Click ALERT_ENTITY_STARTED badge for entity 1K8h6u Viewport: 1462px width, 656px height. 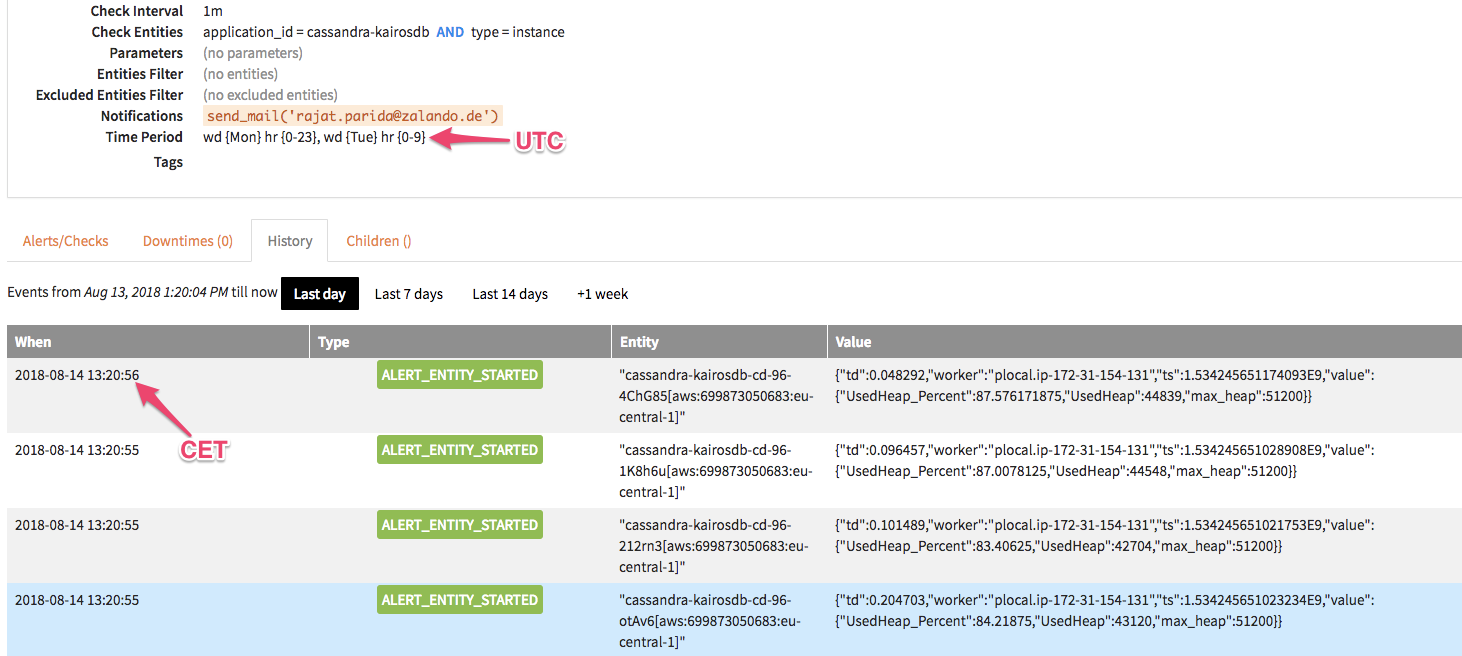460,450
